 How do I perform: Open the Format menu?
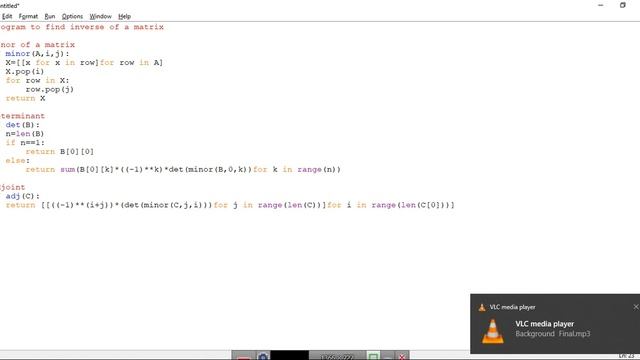coord(28,16)
